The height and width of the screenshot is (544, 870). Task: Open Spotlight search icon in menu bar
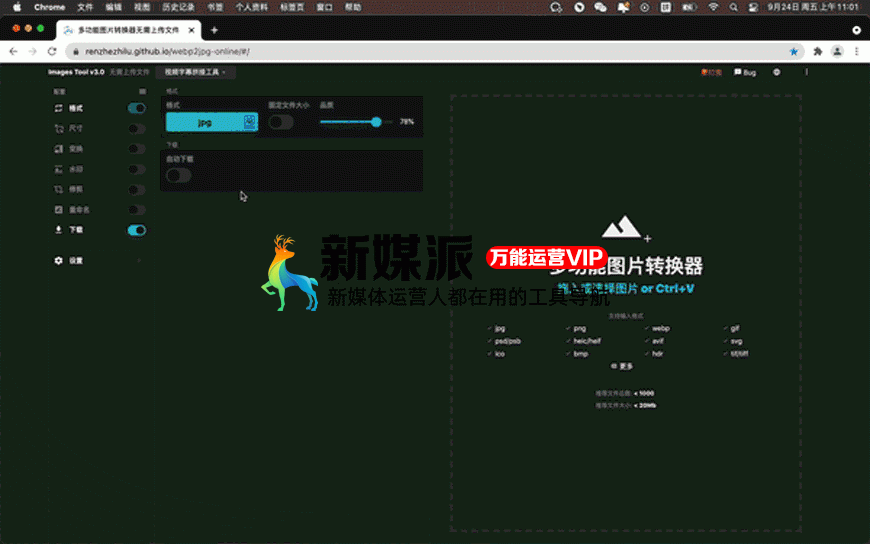(x=734, y=7)
